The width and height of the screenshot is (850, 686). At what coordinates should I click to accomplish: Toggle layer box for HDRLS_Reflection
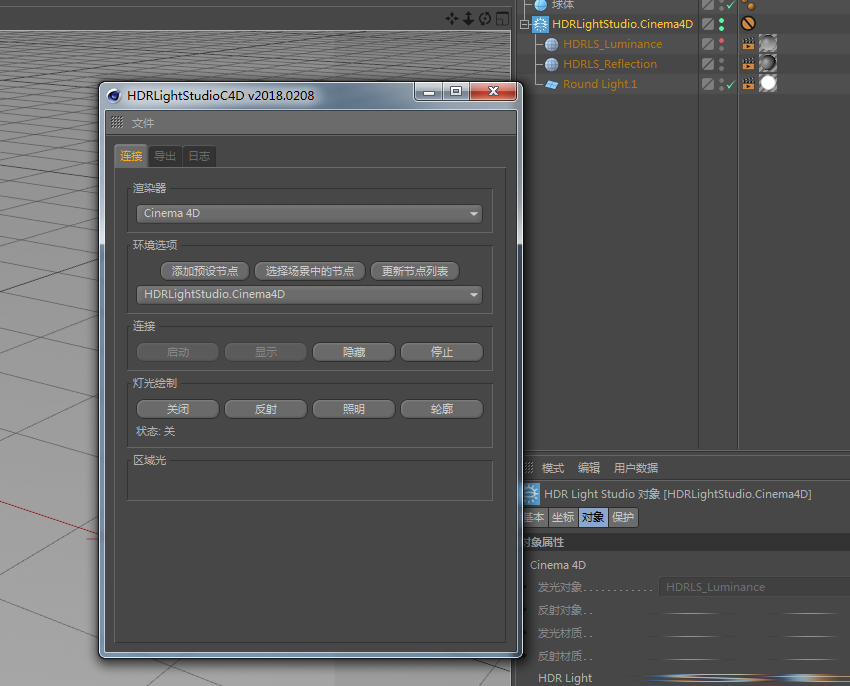tap(707, 64)
